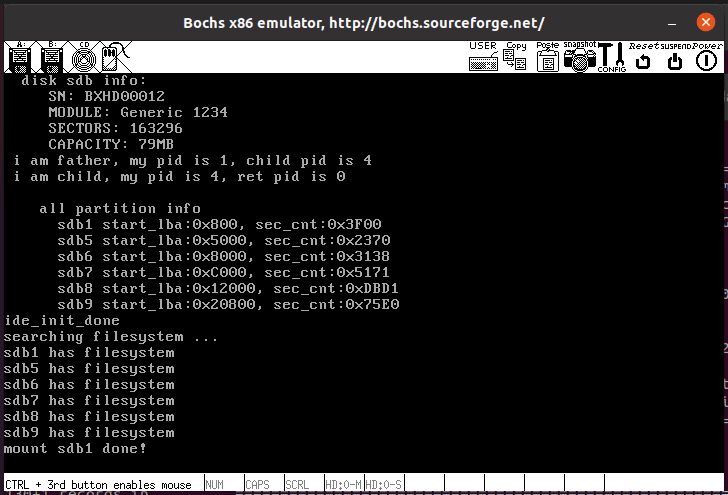Click the 'disk sdb info:' line

pyautogui.click(x=84, y=80)
